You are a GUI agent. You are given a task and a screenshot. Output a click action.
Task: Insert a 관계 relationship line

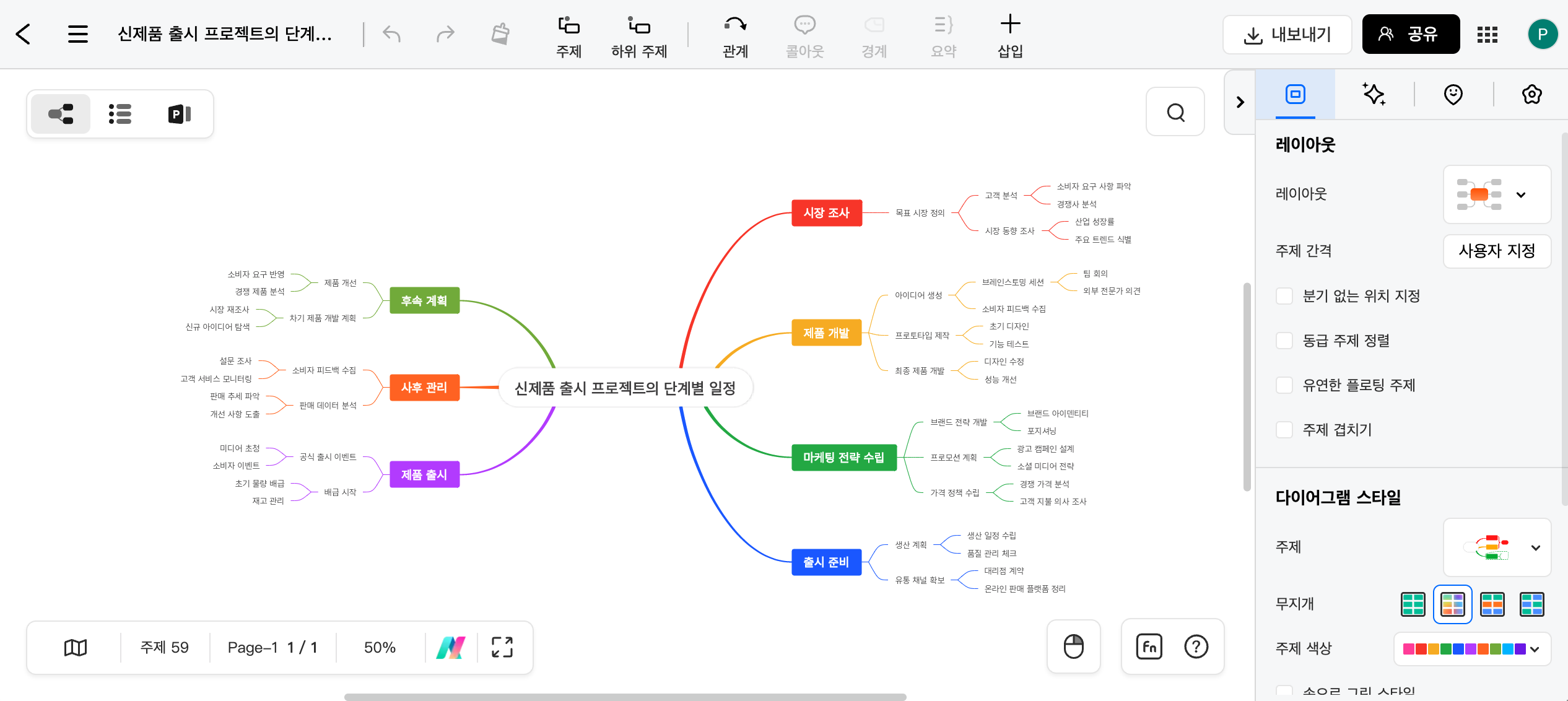pos(735,37)
